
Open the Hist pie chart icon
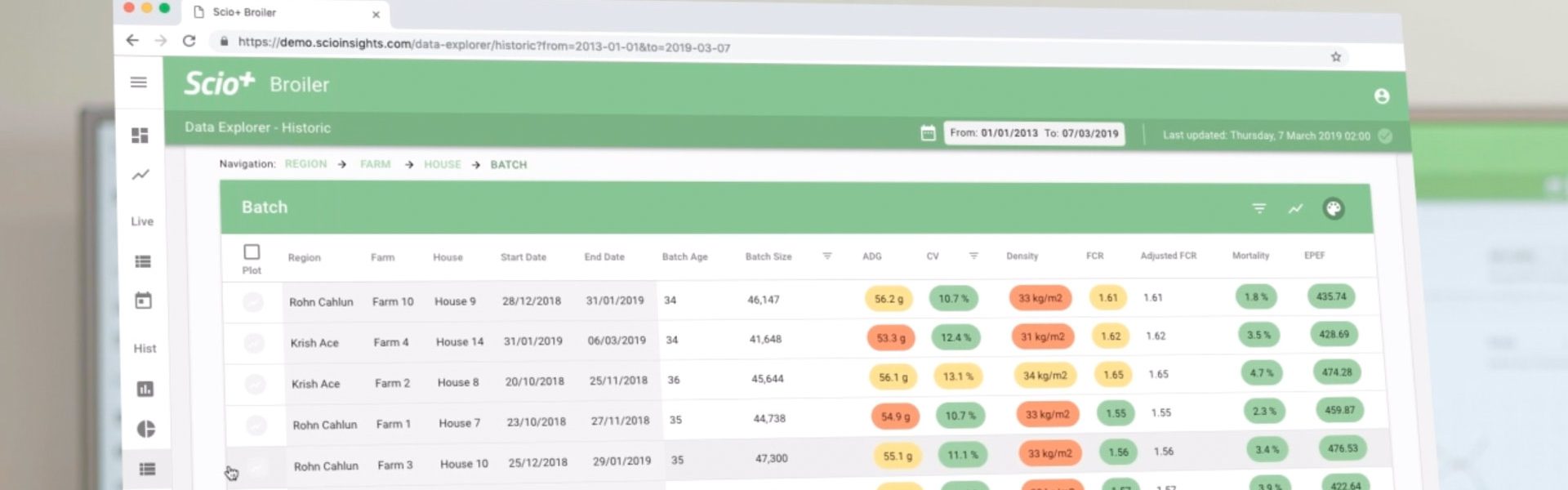(x=146, y=429)
